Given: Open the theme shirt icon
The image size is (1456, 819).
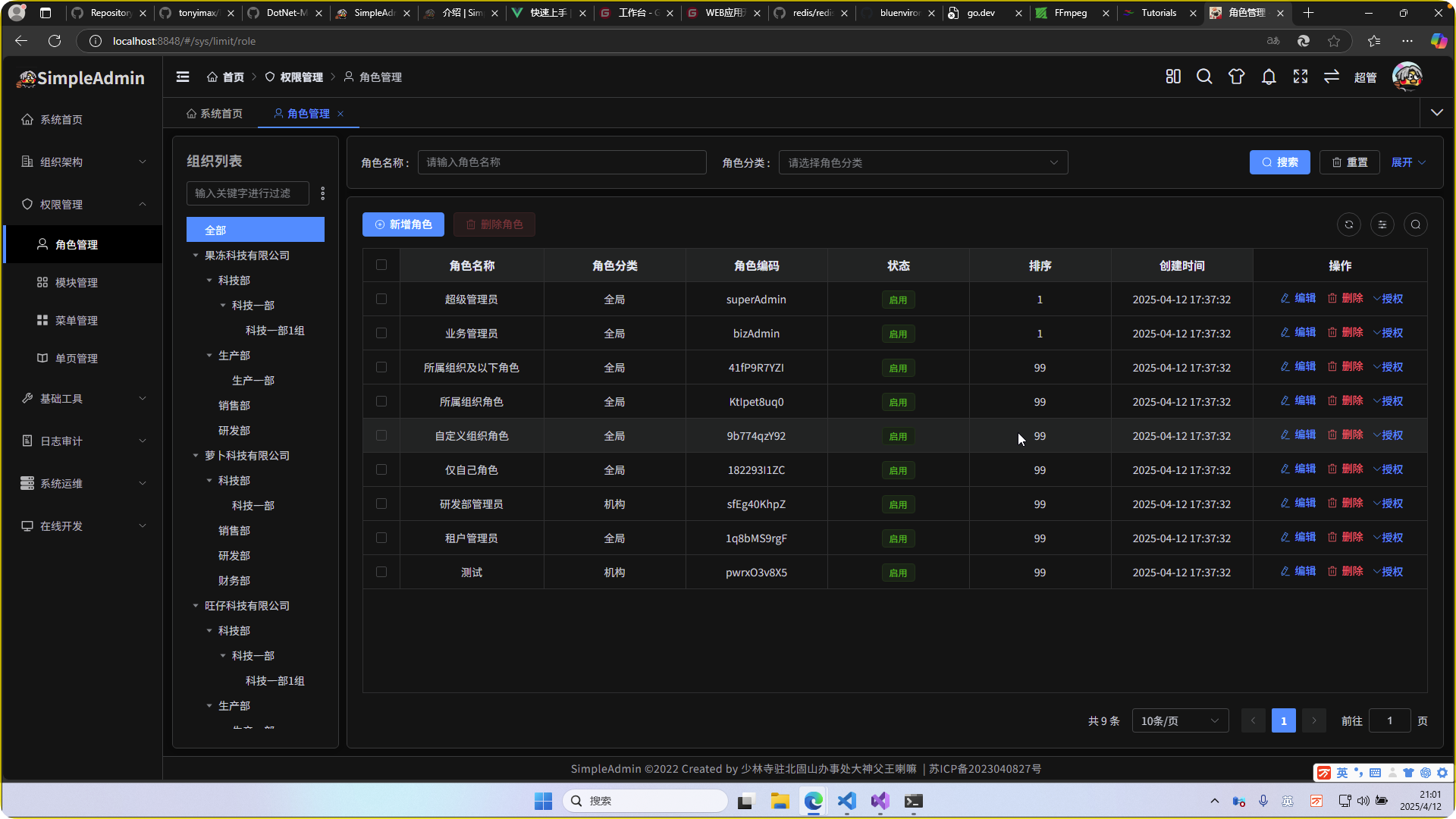Looking at the screenshot, I should coord(1237,77).
